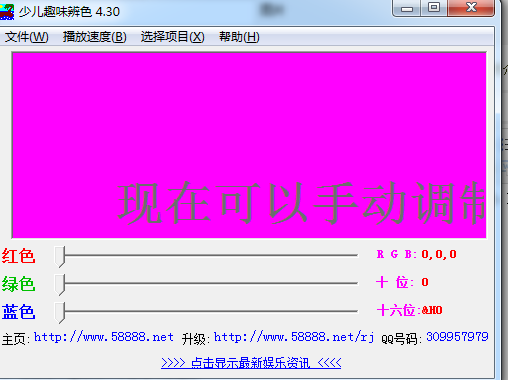Click the 蓝色 label
The width and height of the screenshot is (508, 380).
pos(19,312)
